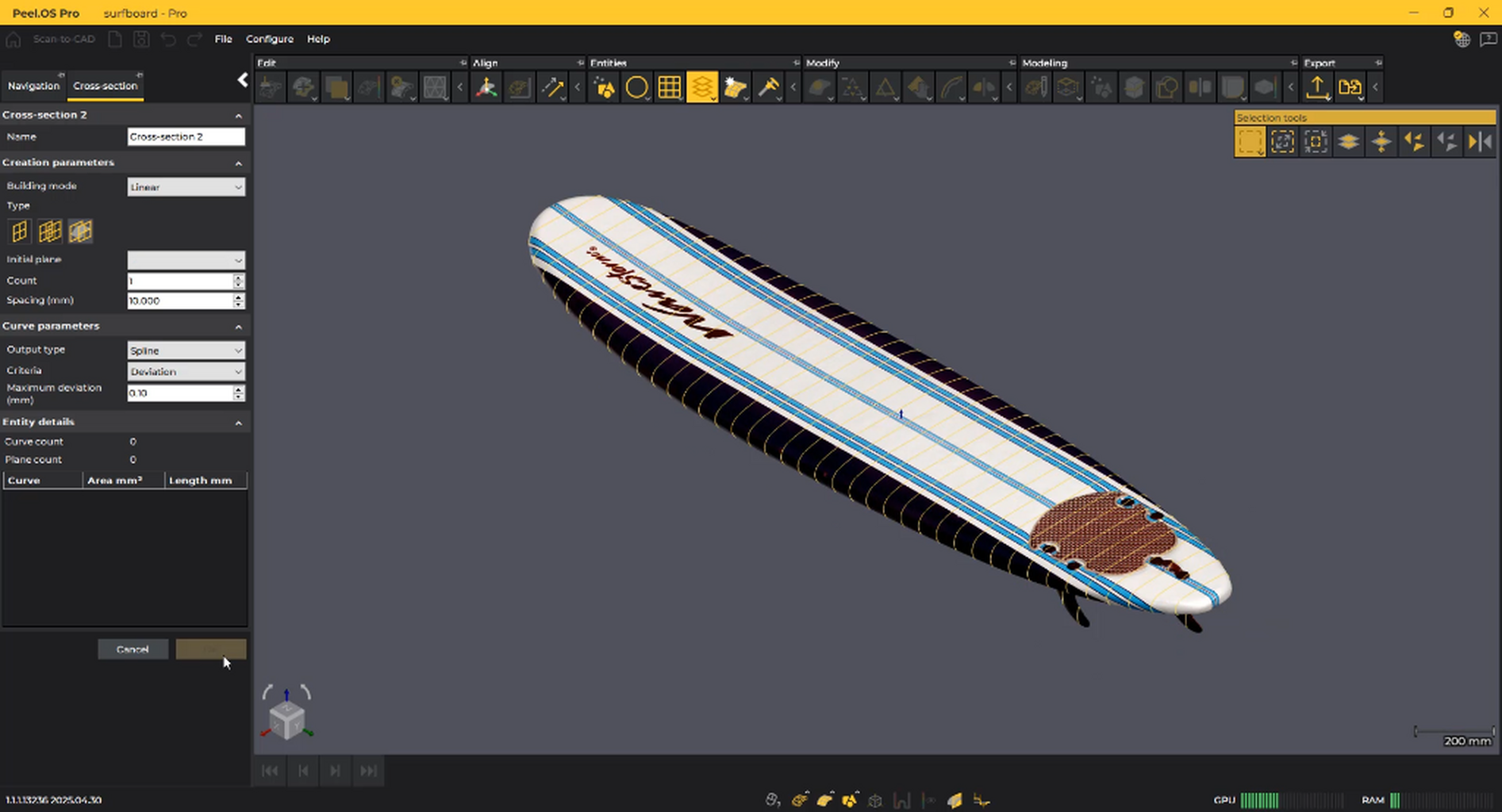The width and height of the screenshot is (1502, 812).
Task: Click the Export upload arrow icon
Action: click(x=1317, y=87)
